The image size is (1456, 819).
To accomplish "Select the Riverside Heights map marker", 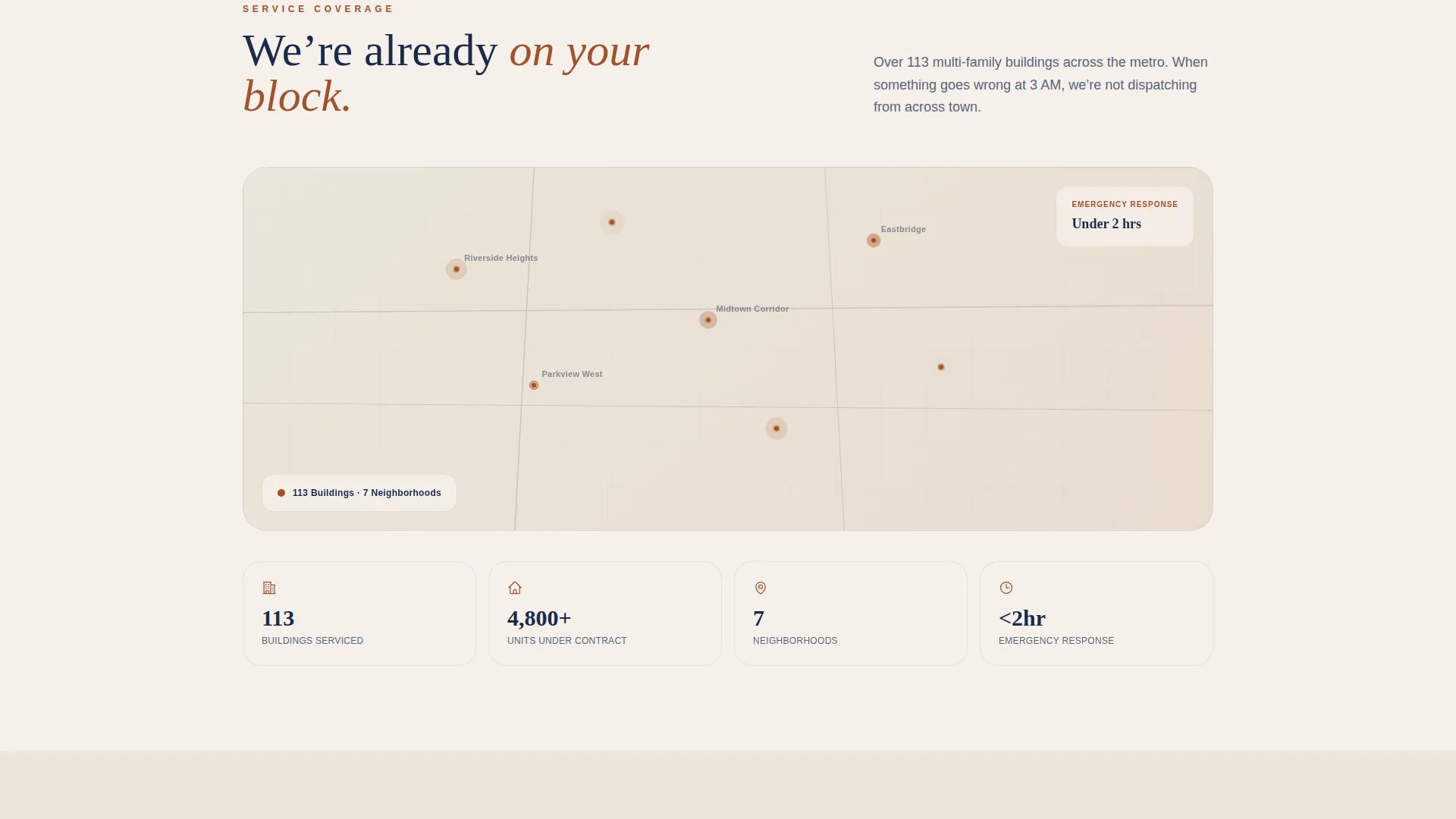I will coord(457,269).
